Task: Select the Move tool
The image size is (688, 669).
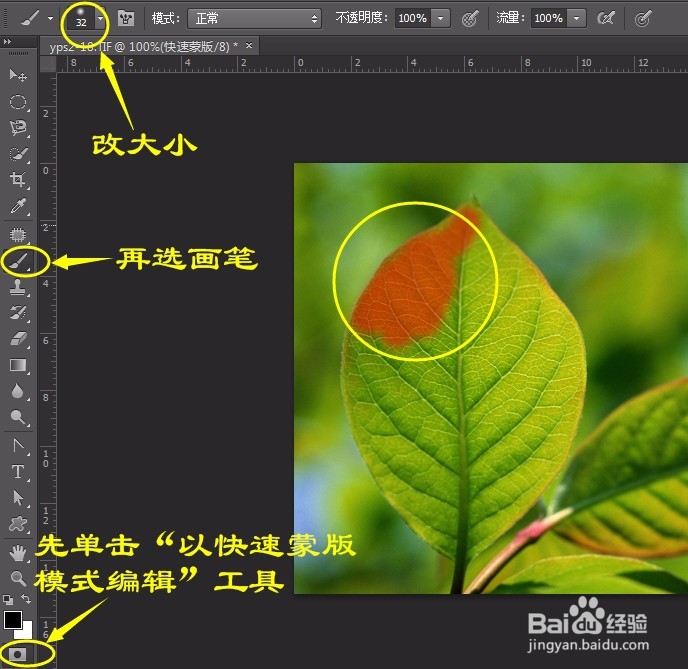Action: click(18, 75)
